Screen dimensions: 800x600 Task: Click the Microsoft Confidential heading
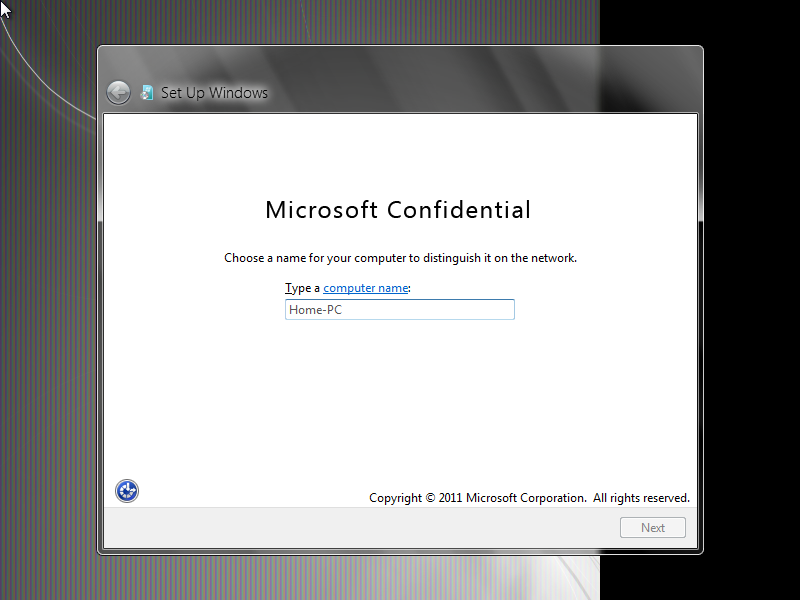398,210
